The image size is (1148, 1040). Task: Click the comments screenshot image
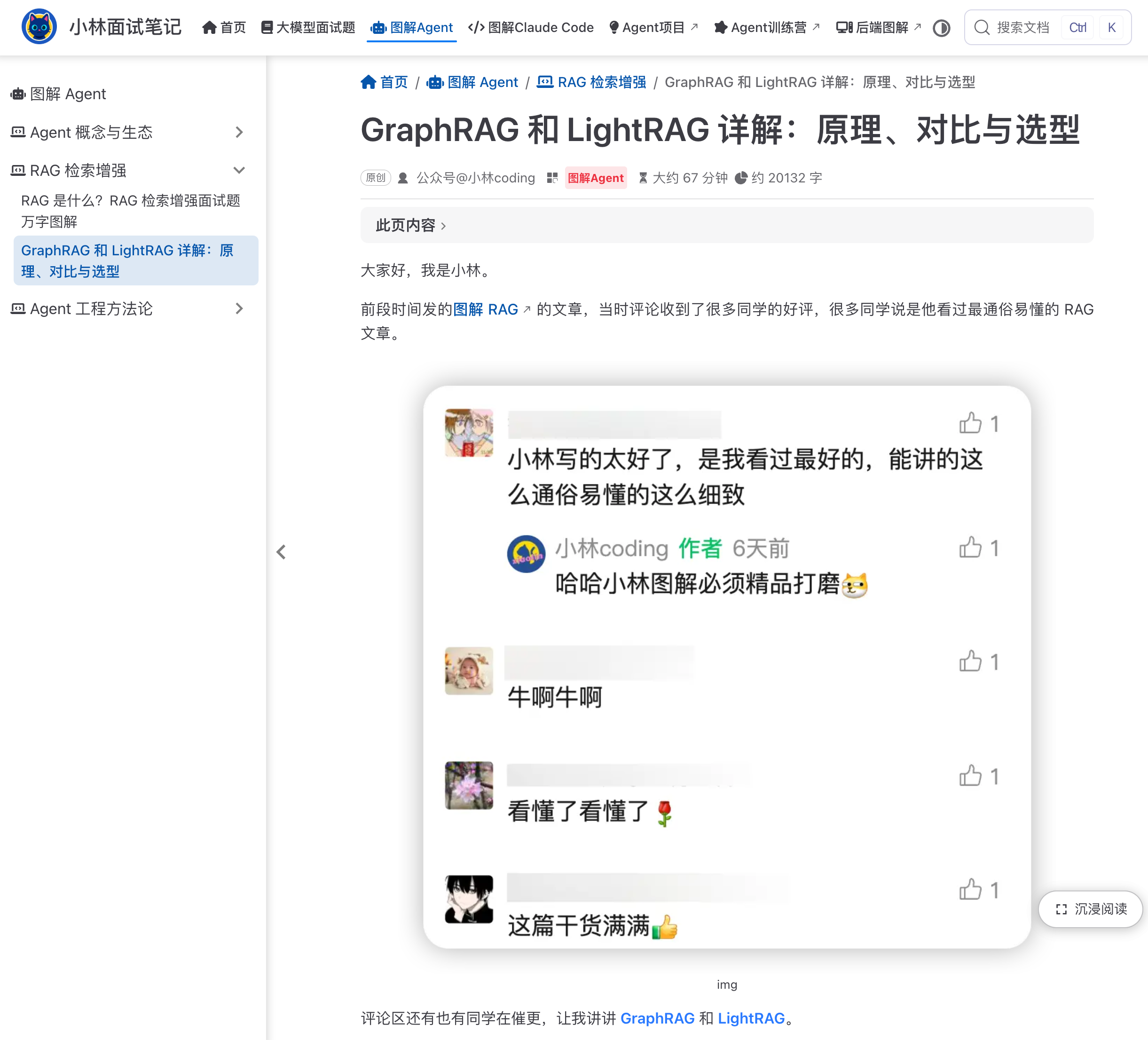point(727,667)
